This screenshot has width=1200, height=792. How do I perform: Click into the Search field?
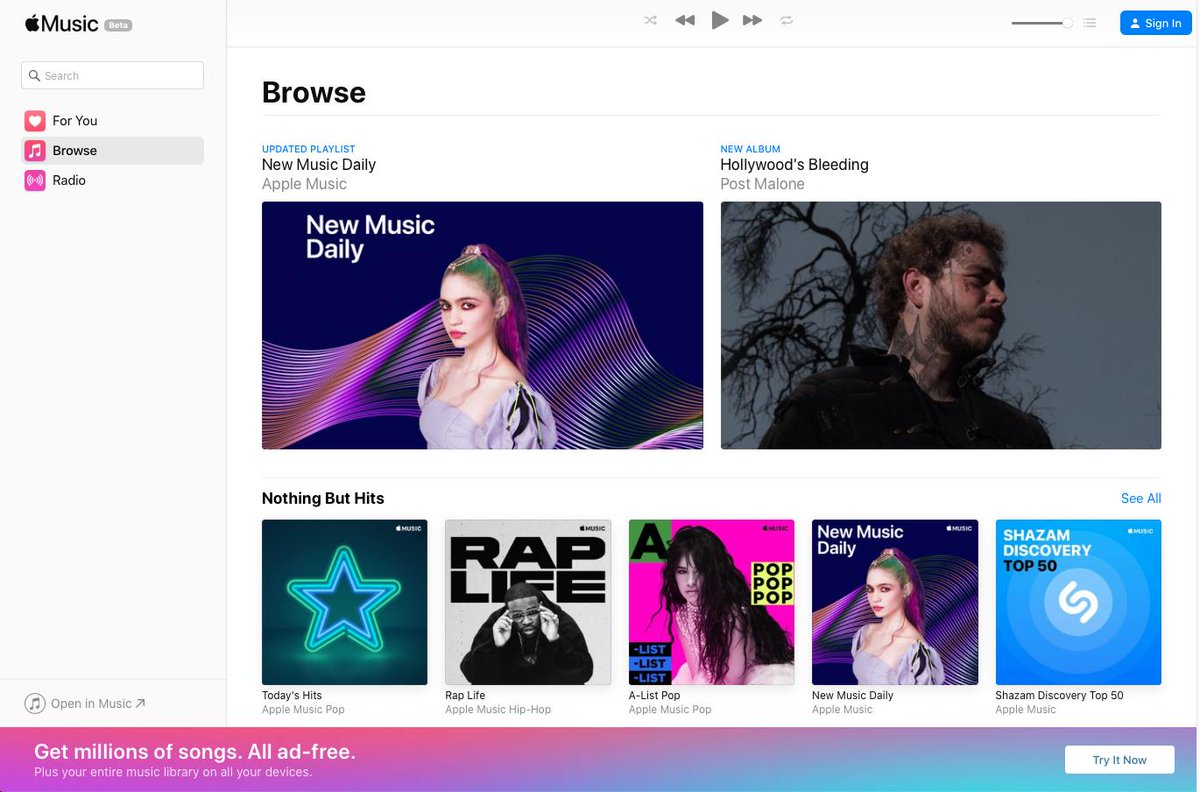click(x=113, y=76)
